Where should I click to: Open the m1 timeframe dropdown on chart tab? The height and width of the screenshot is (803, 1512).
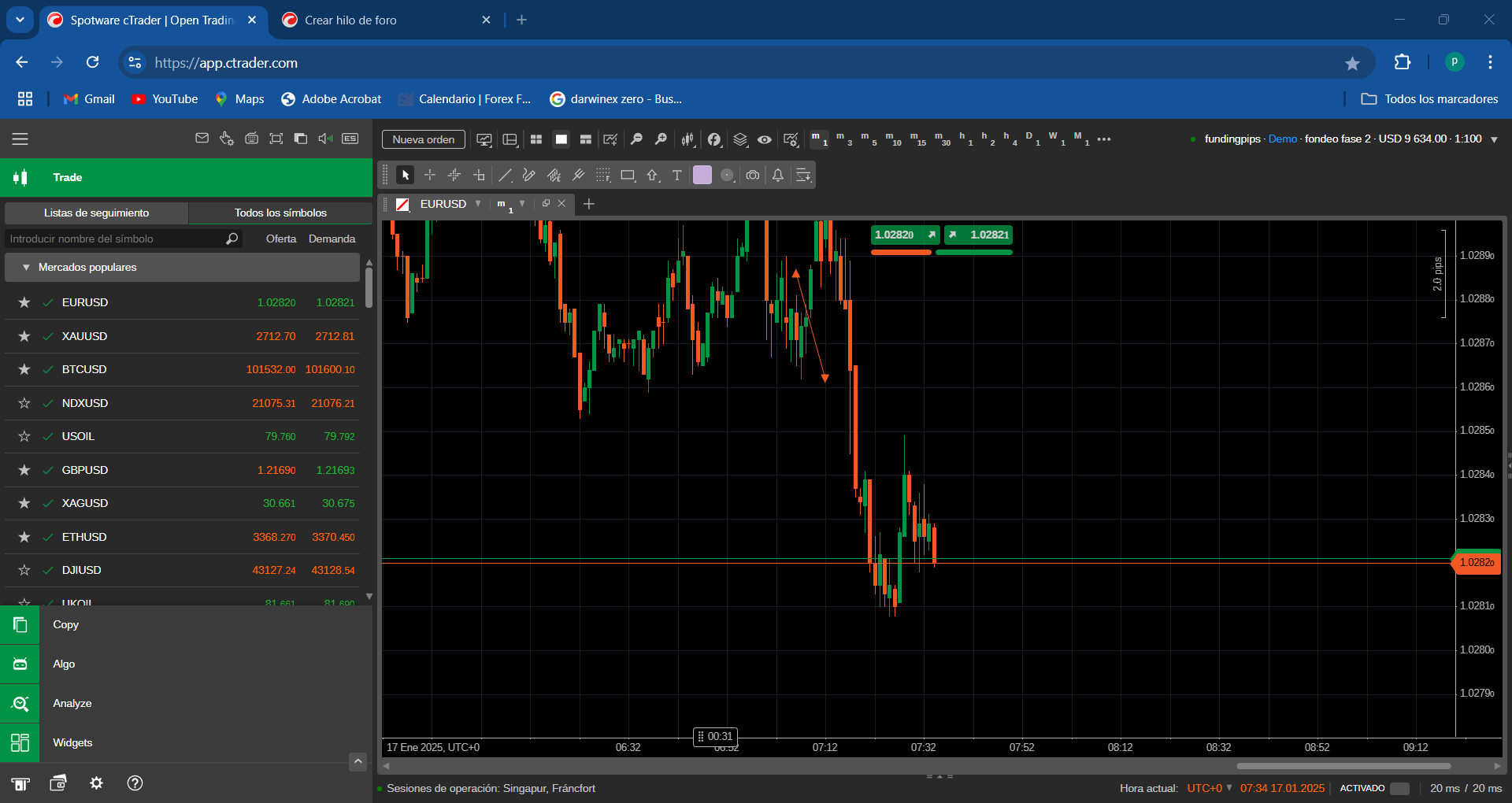[522, 204]
